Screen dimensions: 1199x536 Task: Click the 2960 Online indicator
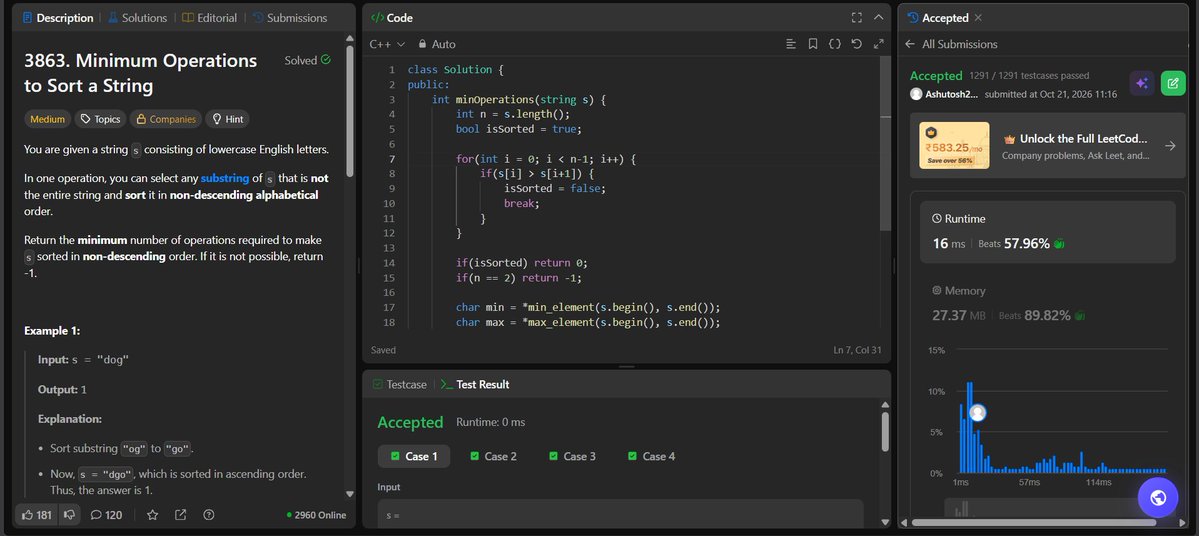(x=316, y=515)
